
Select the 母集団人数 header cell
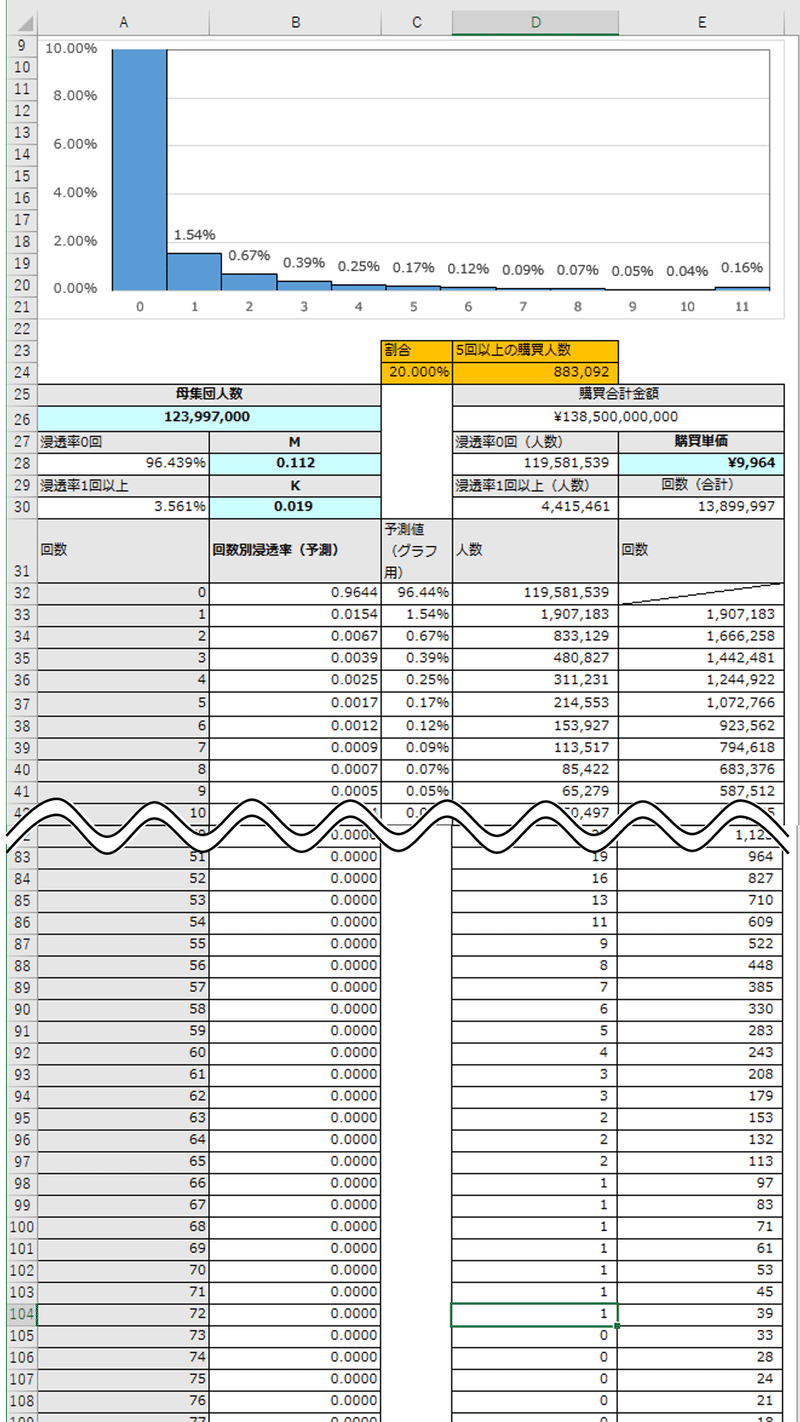208,395
